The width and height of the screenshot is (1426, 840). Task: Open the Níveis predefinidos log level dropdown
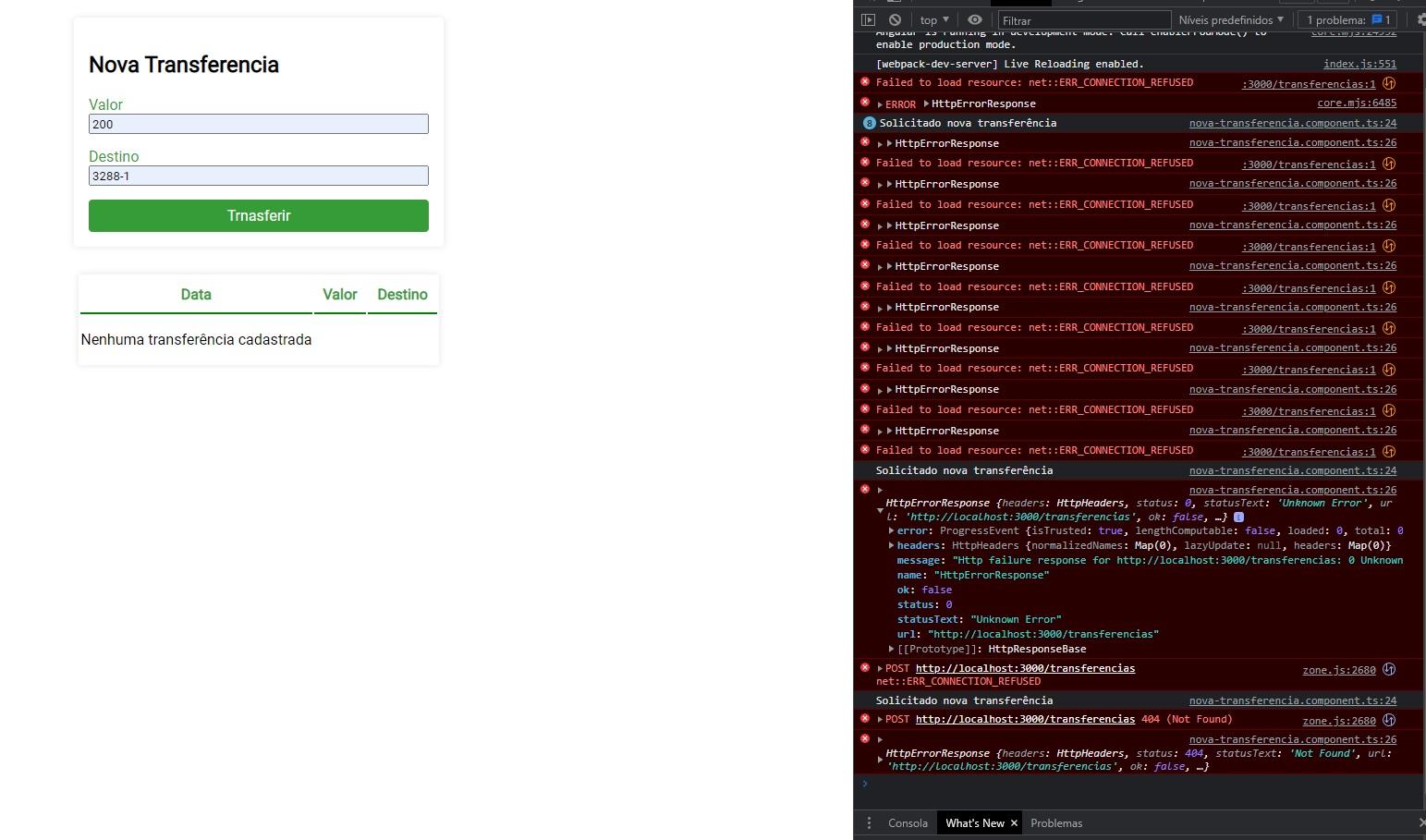(1231, 19)
